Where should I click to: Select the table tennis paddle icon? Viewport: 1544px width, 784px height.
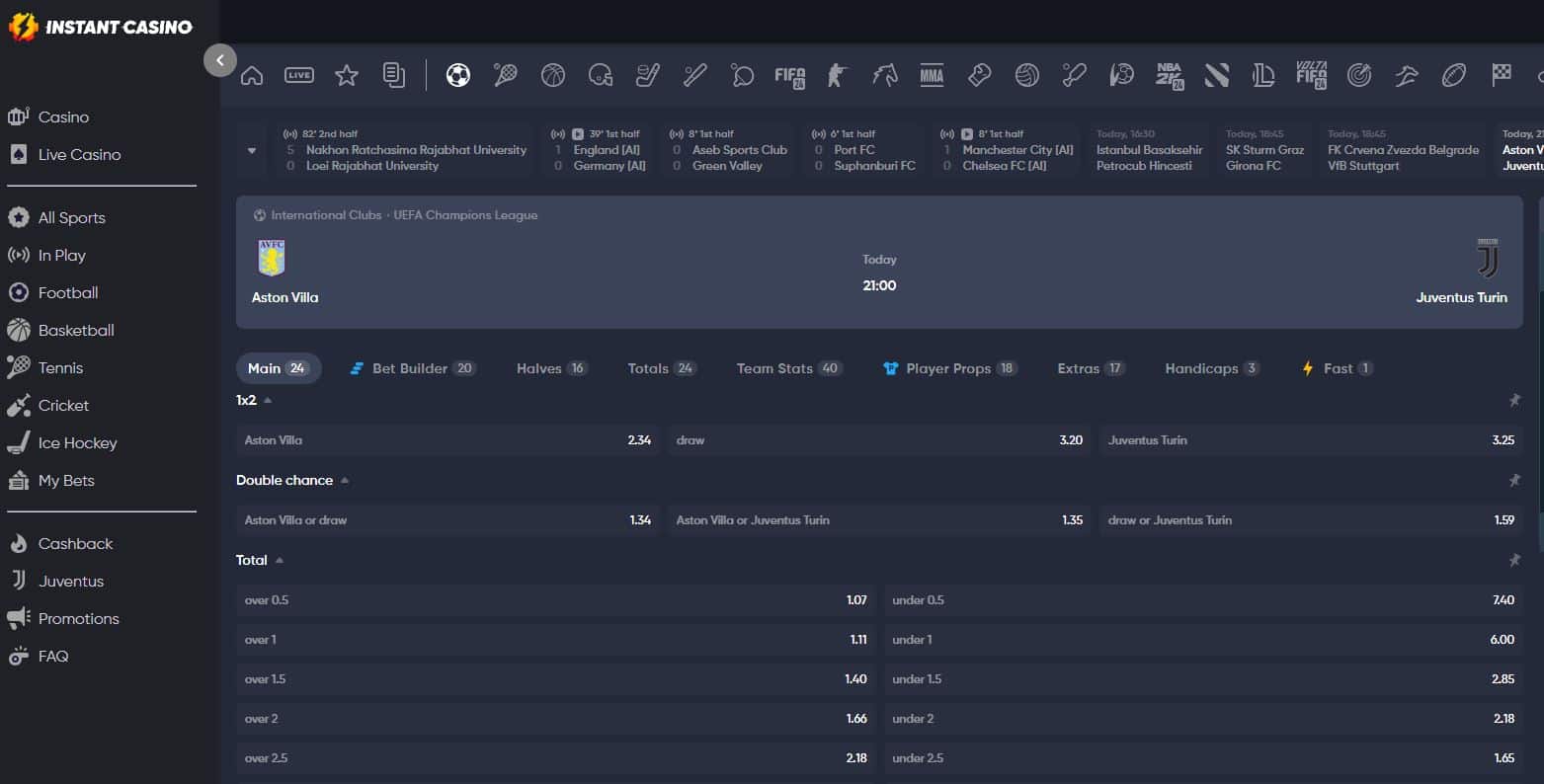[743, 75]
